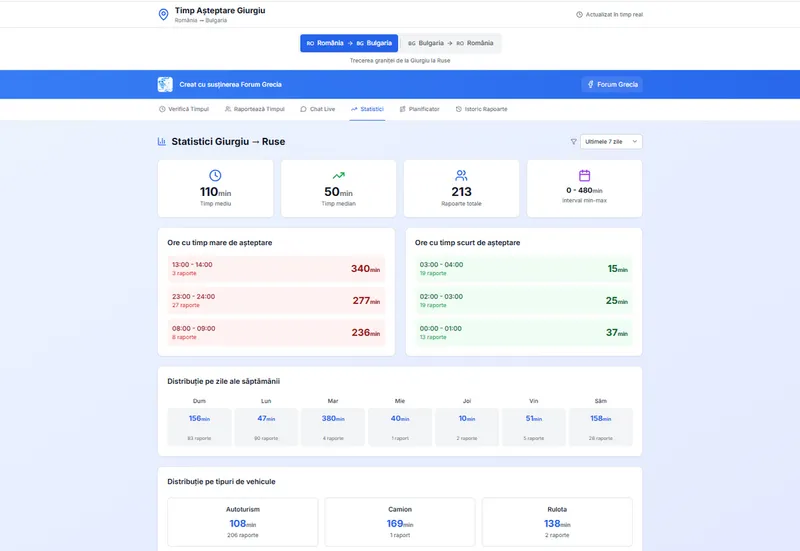Open the Istoric Rapoarte tab

coord(481,109)
